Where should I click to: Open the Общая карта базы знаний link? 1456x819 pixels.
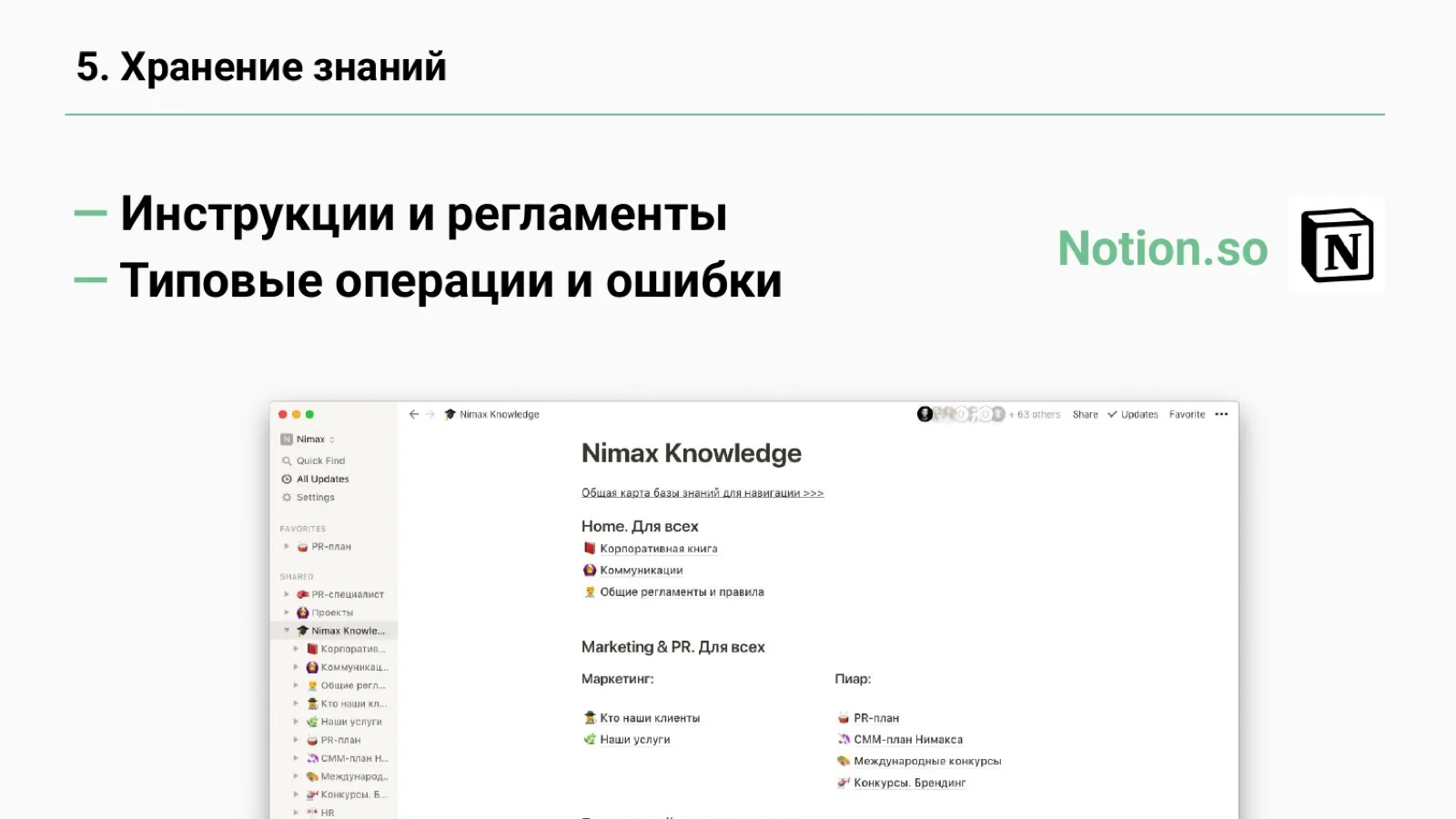(703, 492)
